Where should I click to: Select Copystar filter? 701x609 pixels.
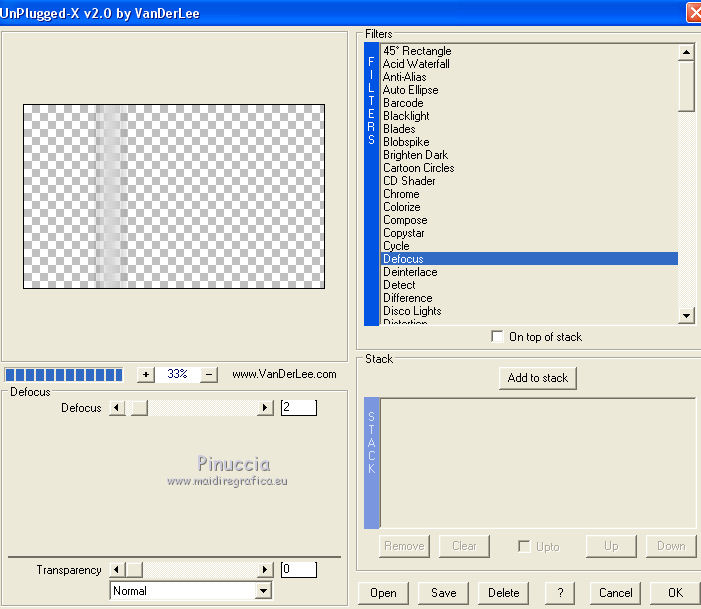(529, 233)
